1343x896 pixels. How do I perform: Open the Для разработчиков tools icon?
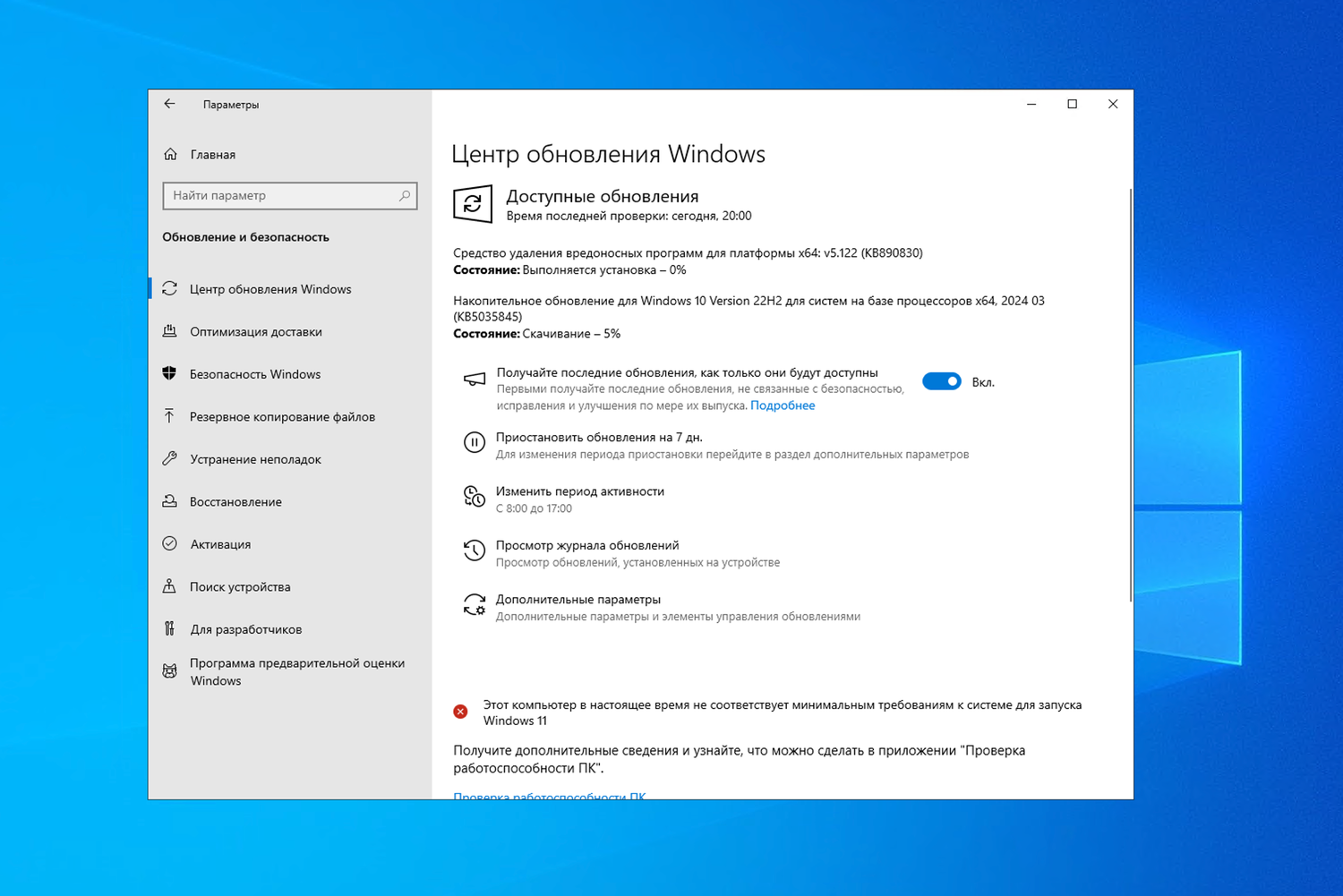click(169, 628)
